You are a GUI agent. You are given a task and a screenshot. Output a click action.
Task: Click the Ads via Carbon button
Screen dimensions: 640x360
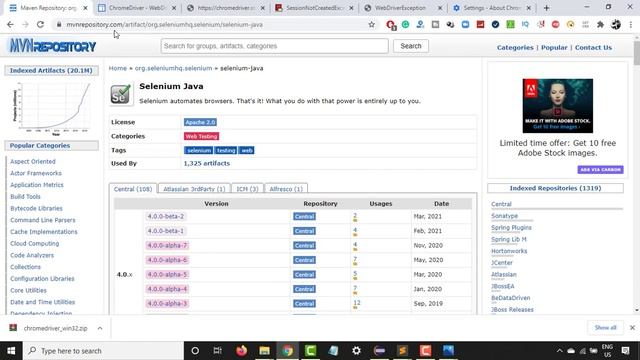600,169
